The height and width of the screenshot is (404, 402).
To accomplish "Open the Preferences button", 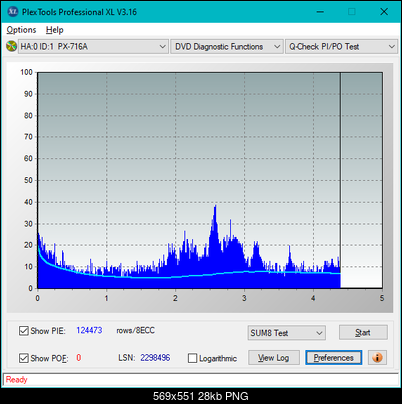I will pyautogui.click(x=333, y=358).
